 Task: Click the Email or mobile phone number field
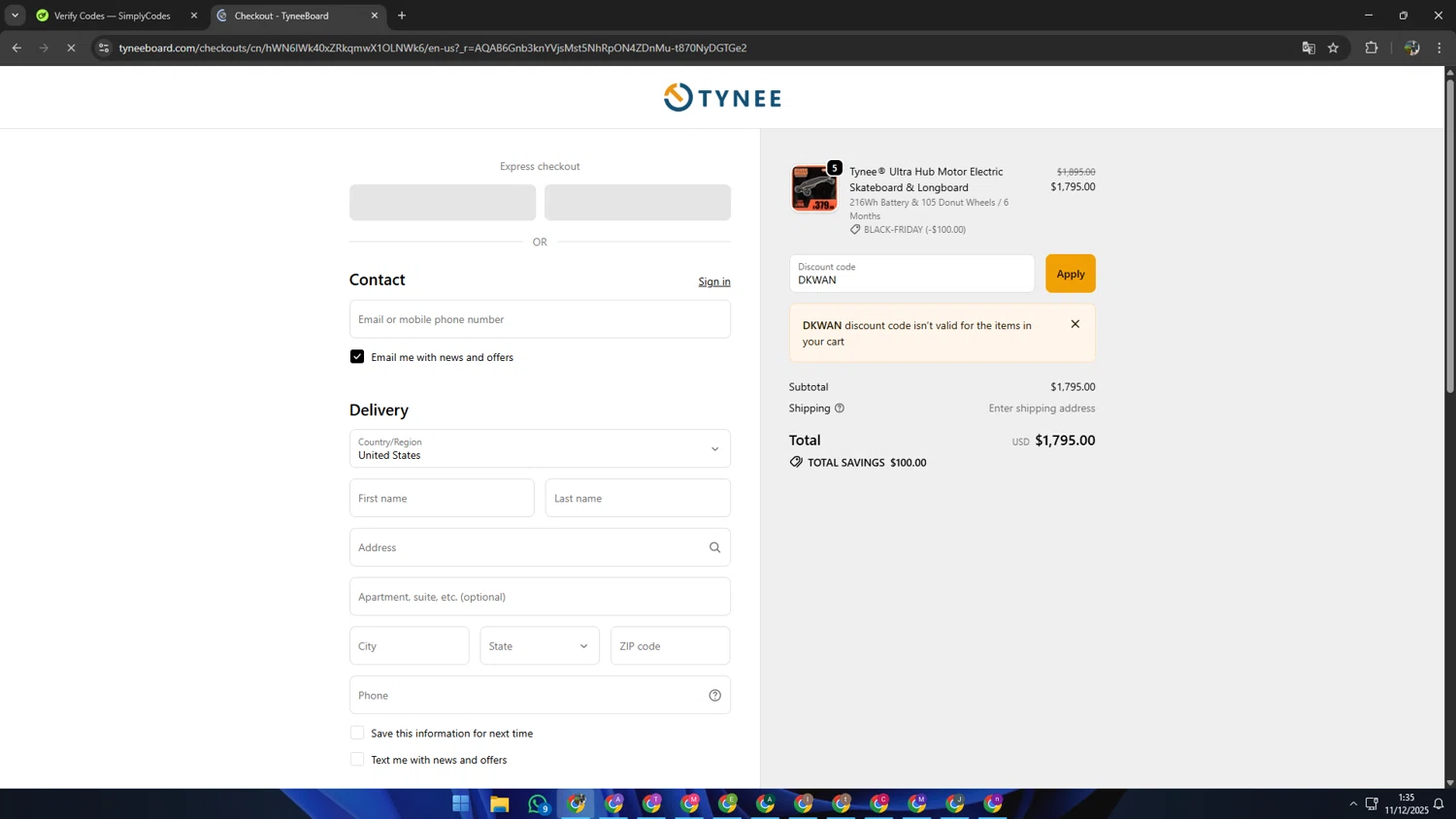click(x=540, y=319)
